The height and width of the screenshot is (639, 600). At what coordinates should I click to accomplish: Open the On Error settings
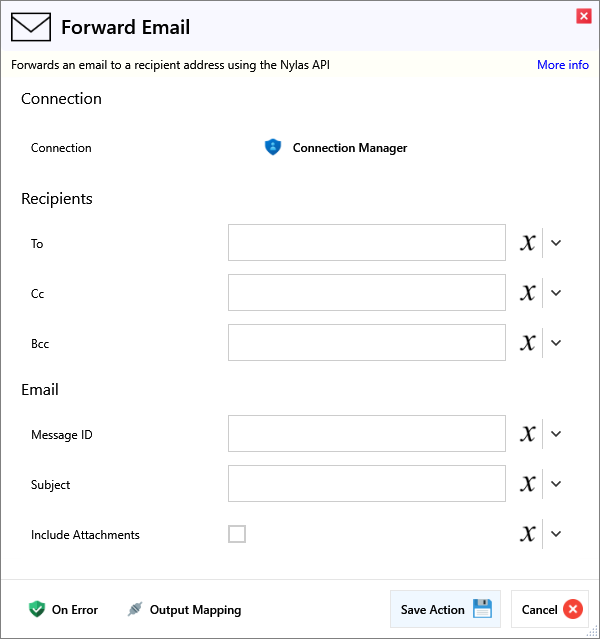point(63,609)
